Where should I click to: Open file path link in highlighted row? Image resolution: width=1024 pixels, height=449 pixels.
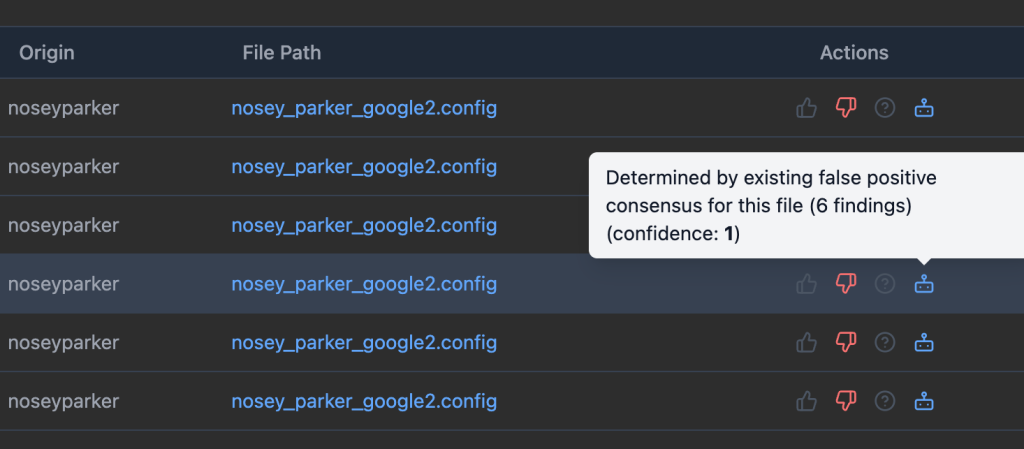[x=364, y=284]
